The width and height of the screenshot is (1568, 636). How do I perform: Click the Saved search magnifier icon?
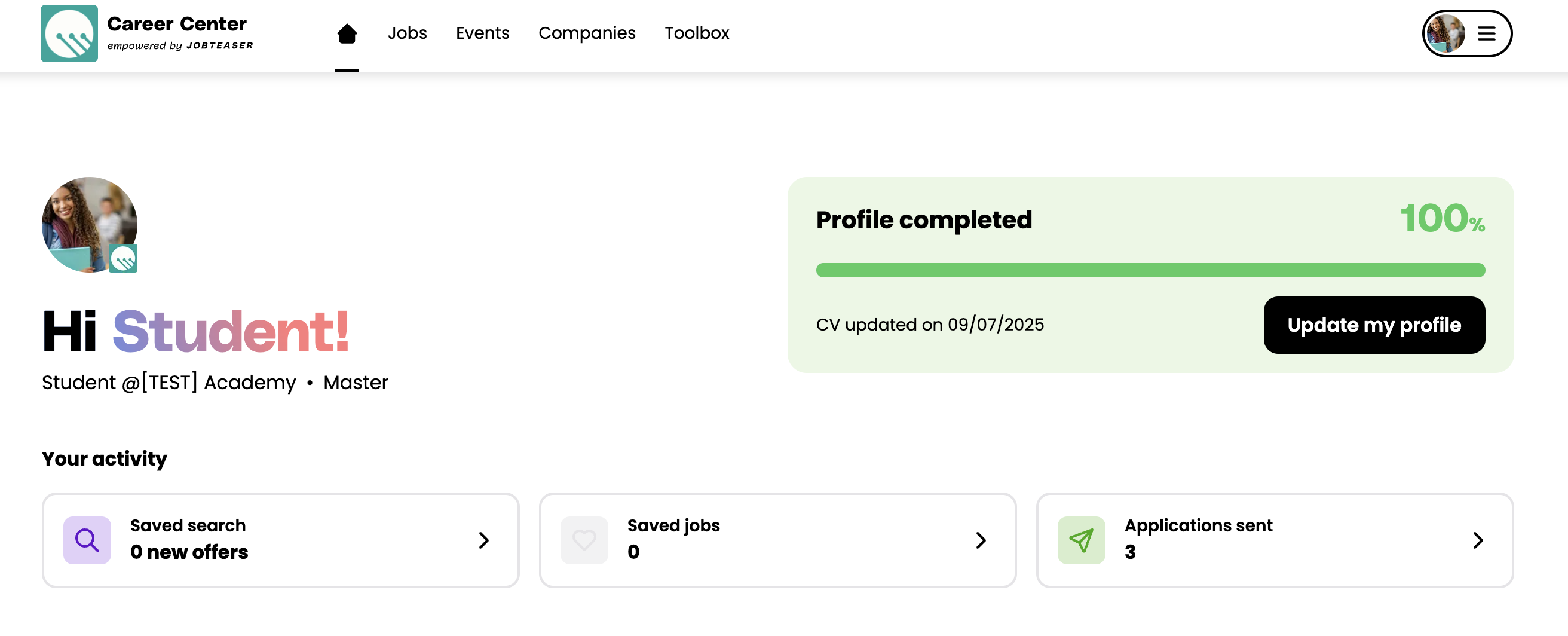[87, 540]
